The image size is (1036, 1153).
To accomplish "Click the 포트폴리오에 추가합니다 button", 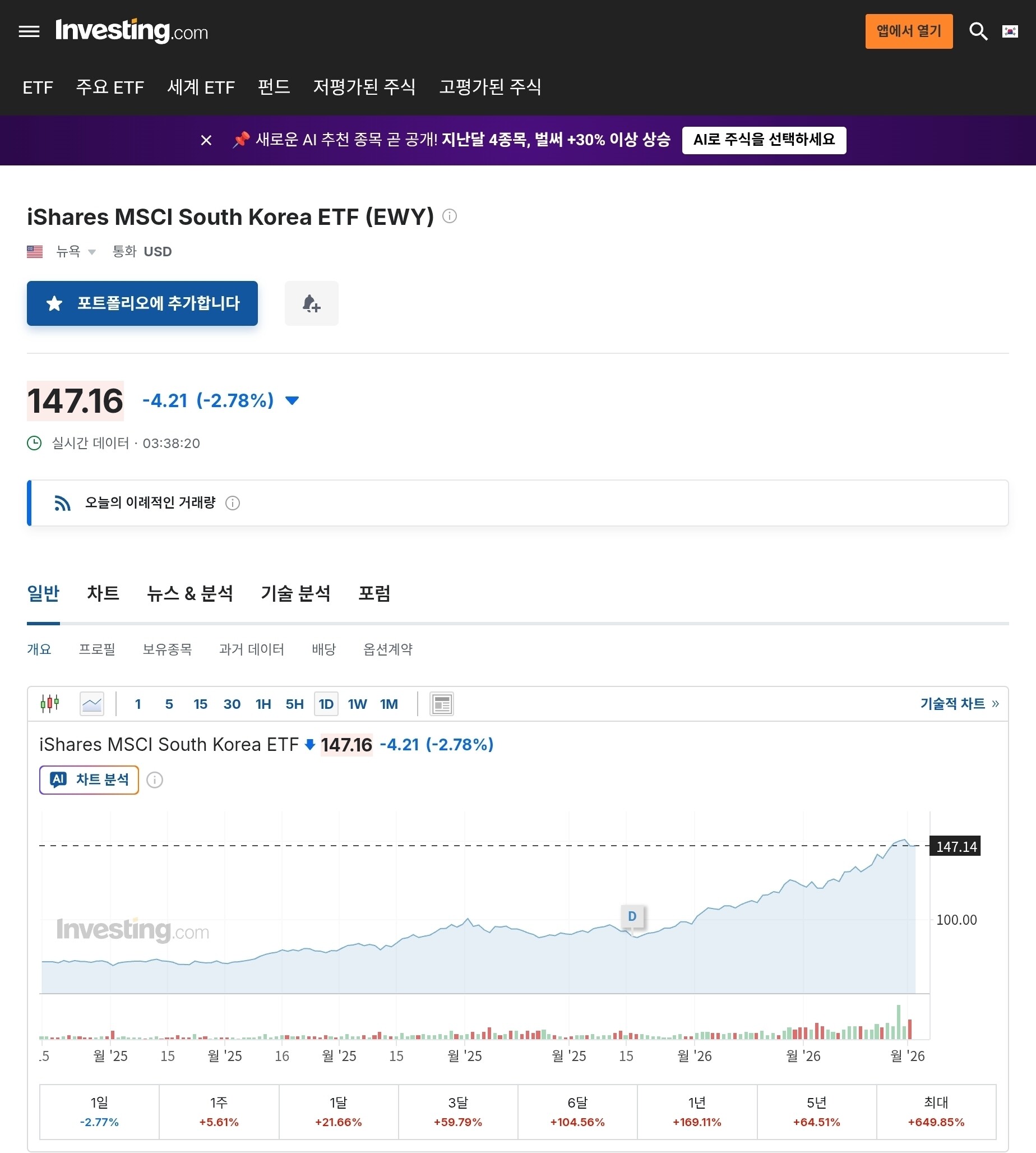I will coord(142,303).
